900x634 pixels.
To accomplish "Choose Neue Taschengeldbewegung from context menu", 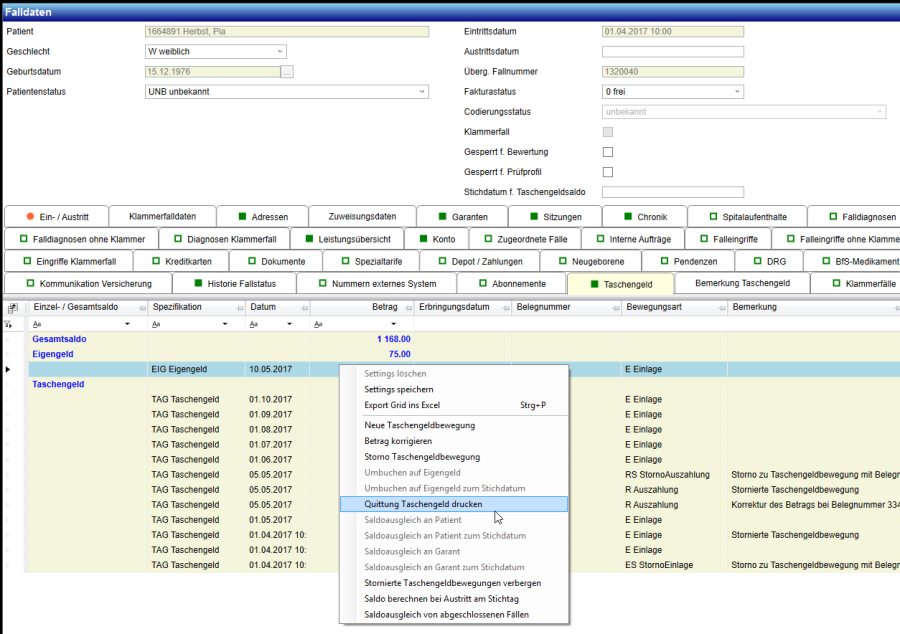I will (420, 425).
